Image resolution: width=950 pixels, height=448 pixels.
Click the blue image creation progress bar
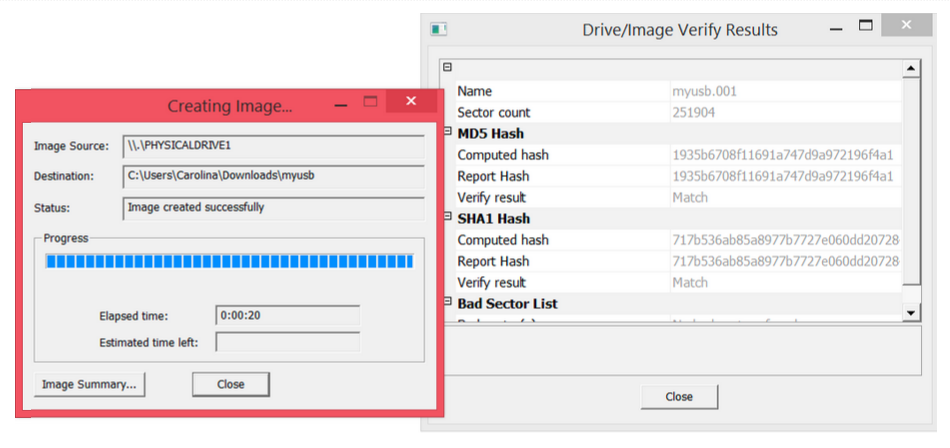pos(229,262)
